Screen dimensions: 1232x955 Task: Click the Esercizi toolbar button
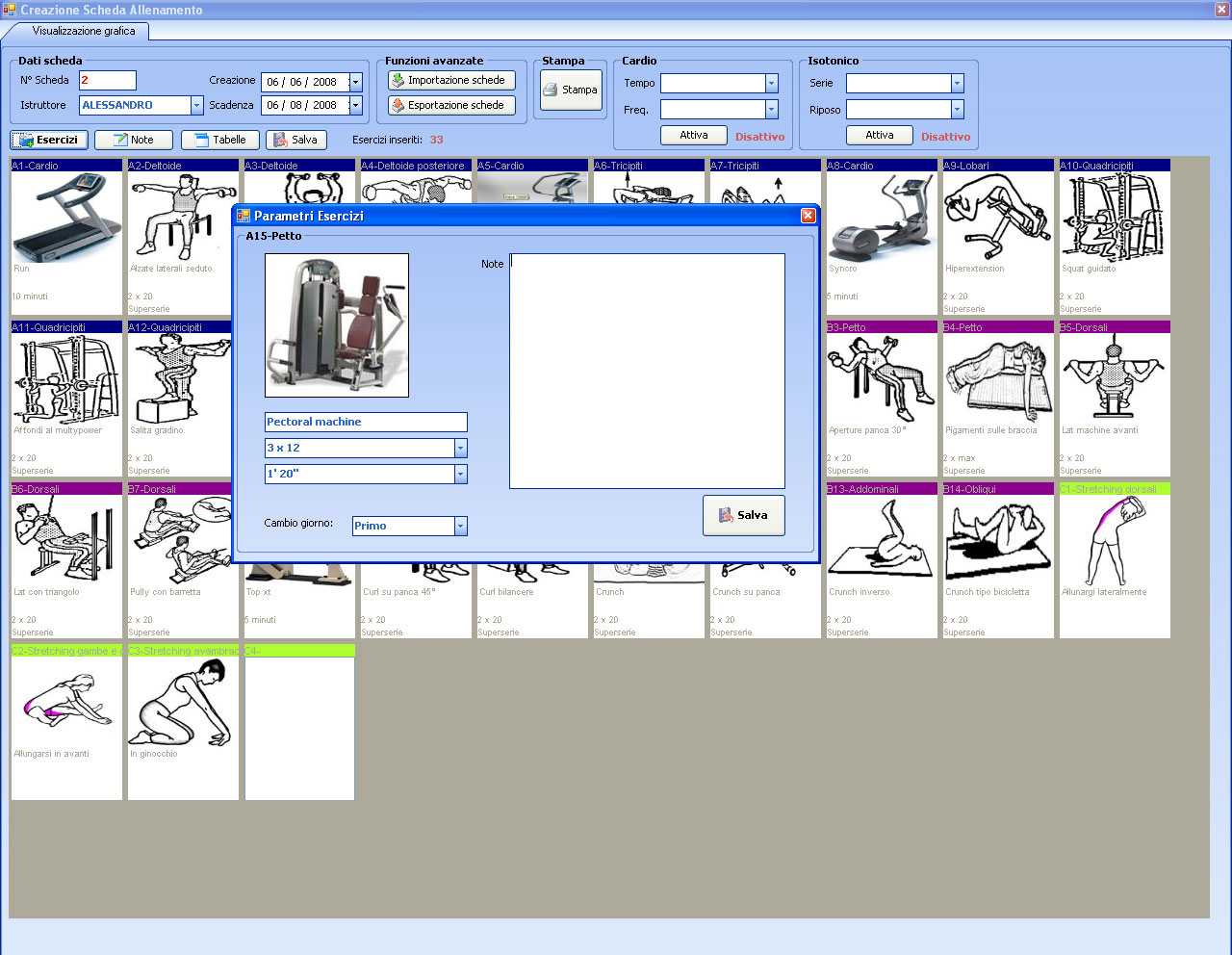49,140
